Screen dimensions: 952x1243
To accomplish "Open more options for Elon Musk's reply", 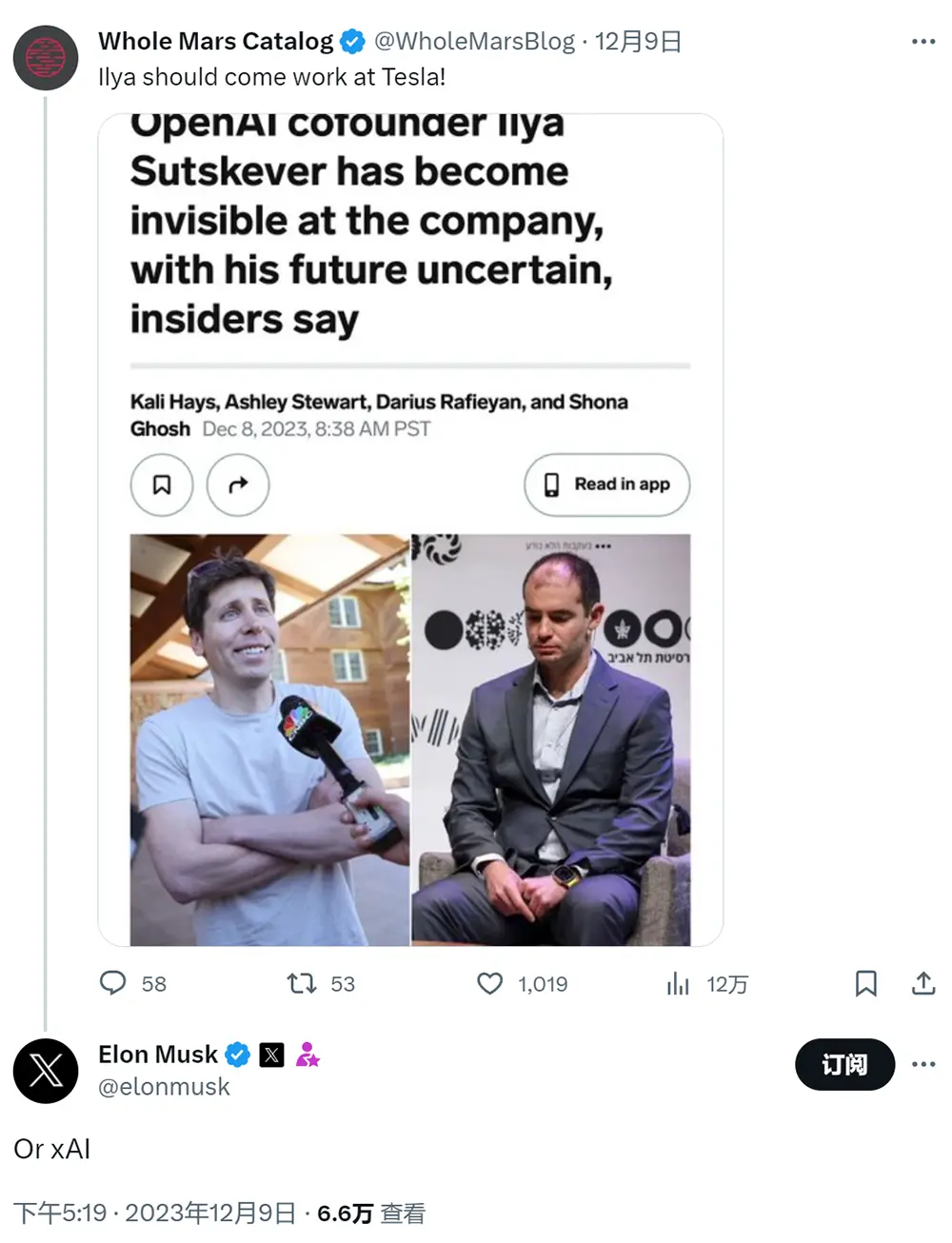I will point(923,1064).
